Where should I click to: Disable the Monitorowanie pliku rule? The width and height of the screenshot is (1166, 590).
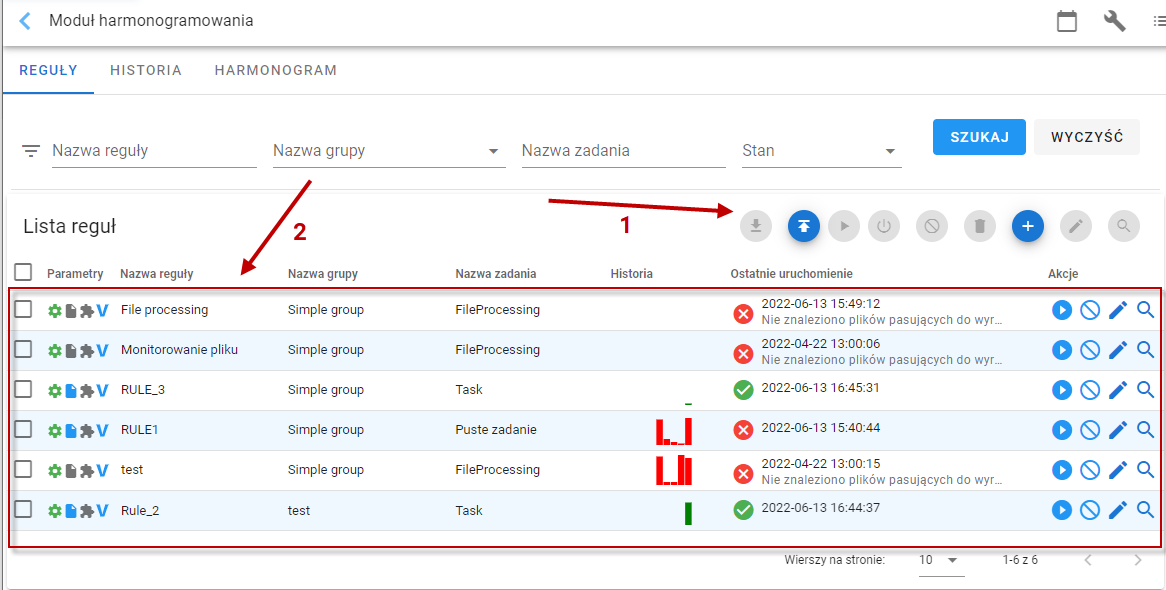tap(1090, 350)
